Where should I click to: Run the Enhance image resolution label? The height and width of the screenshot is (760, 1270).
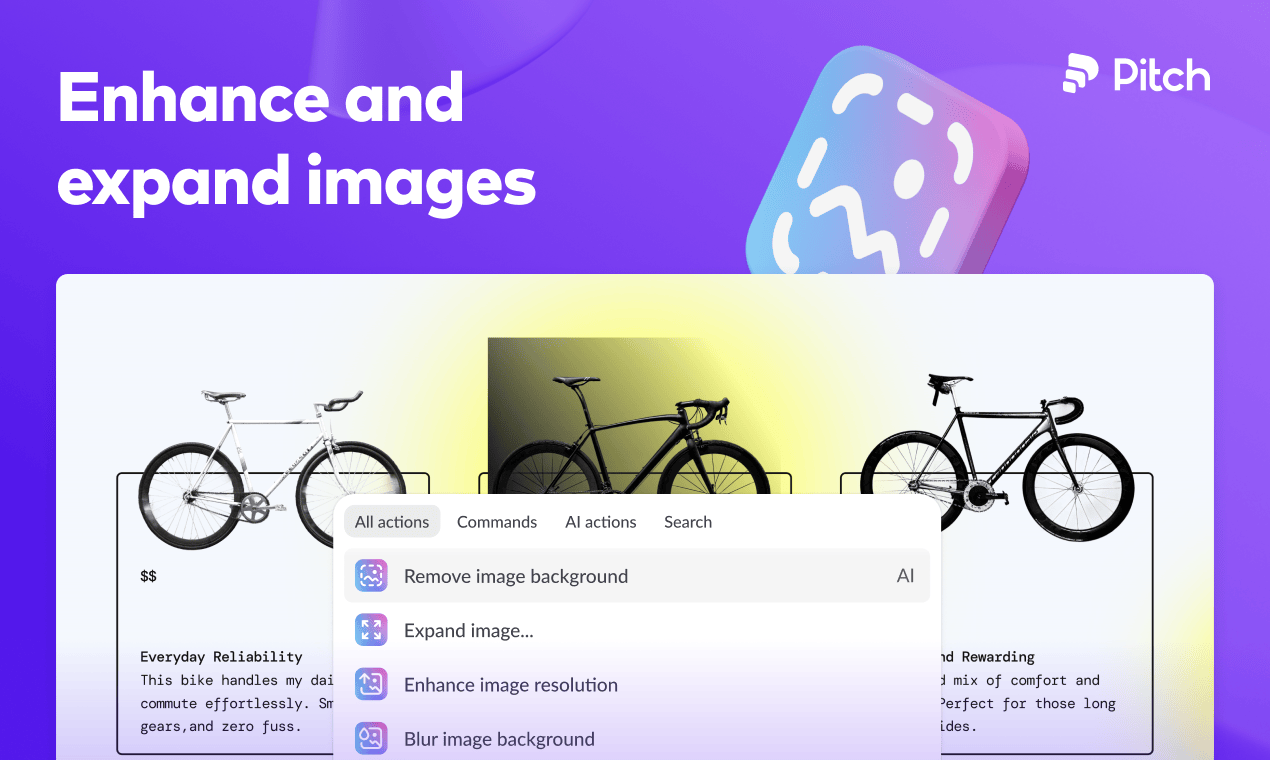(x=511, y=685)
